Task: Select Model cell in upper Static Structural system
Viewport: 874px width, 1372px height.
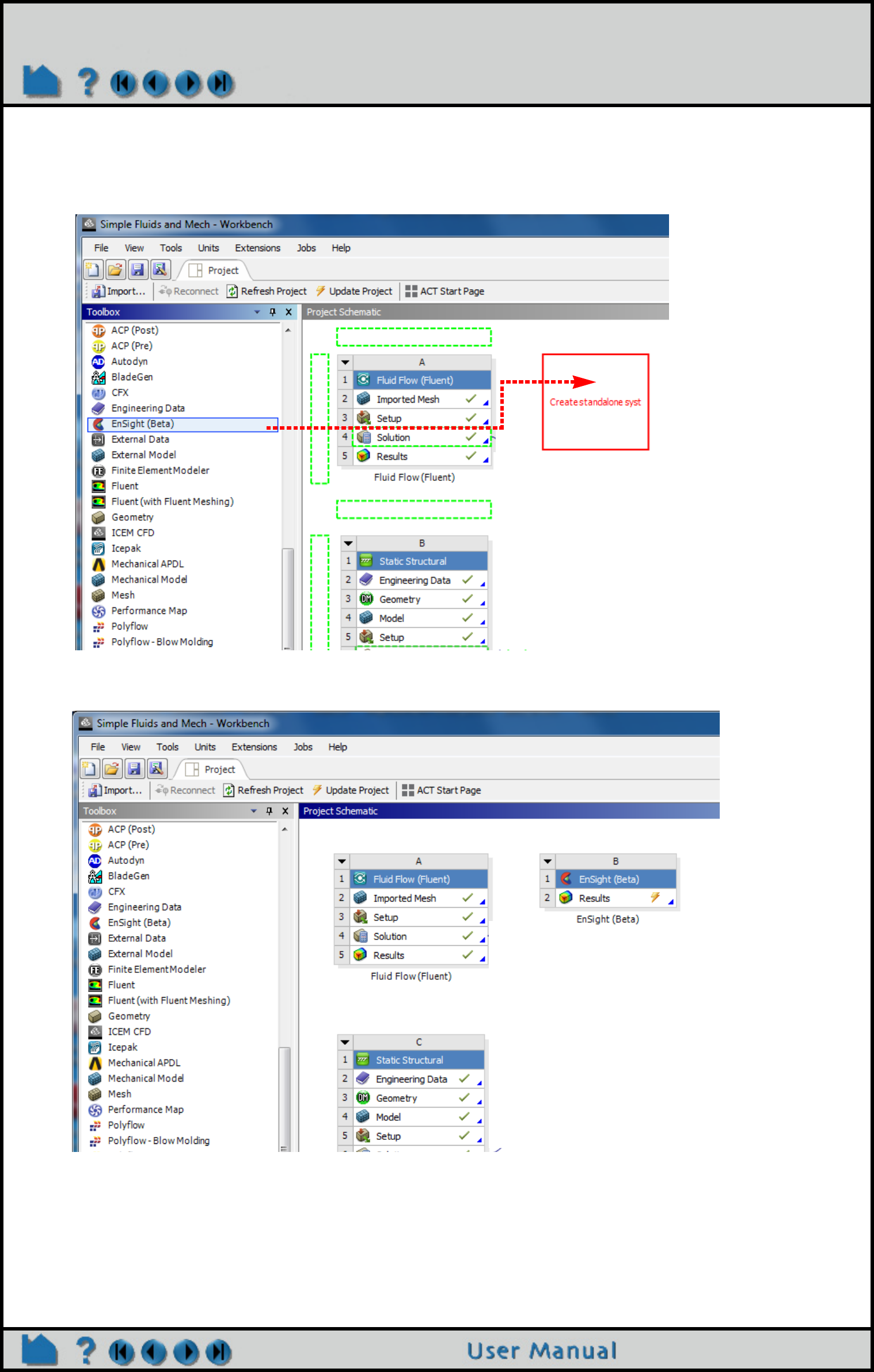Action: tap(422, 618)
